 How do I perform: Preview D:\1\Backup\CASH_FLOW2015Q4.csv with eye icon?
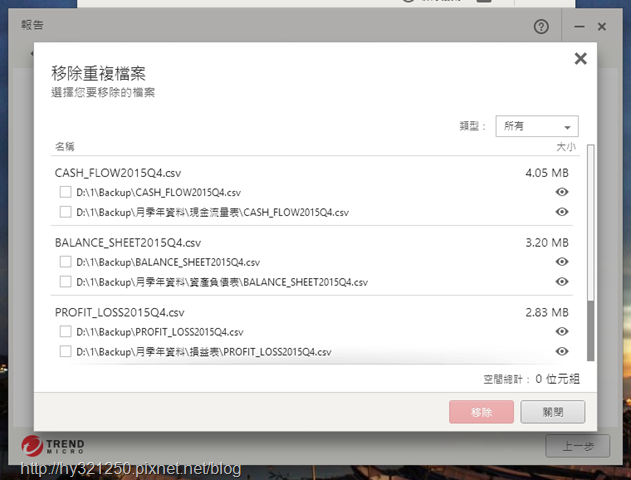coord(562,192)
